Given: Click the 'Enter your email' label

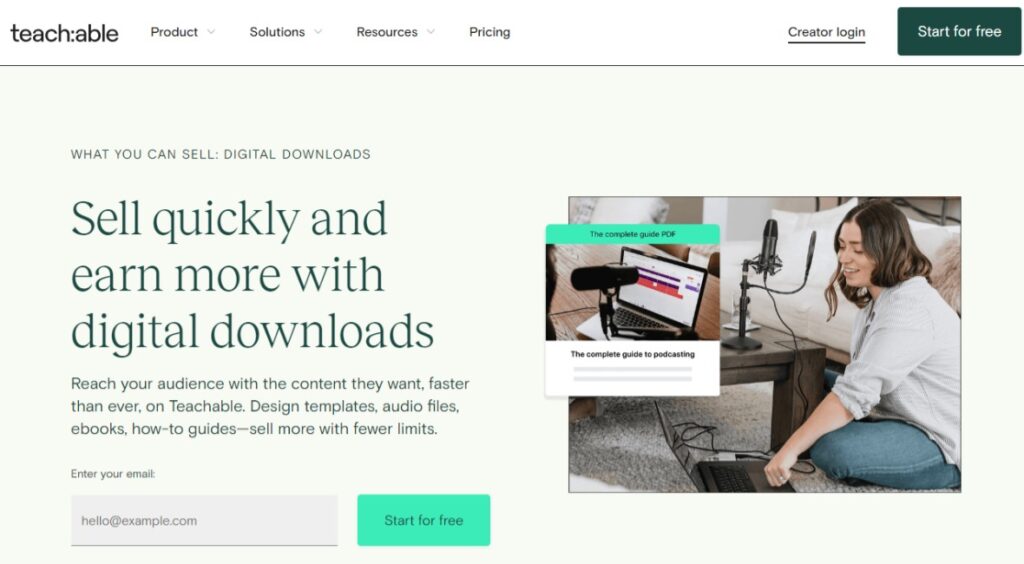Looking at the screenshot, I should tap(113, 474).
